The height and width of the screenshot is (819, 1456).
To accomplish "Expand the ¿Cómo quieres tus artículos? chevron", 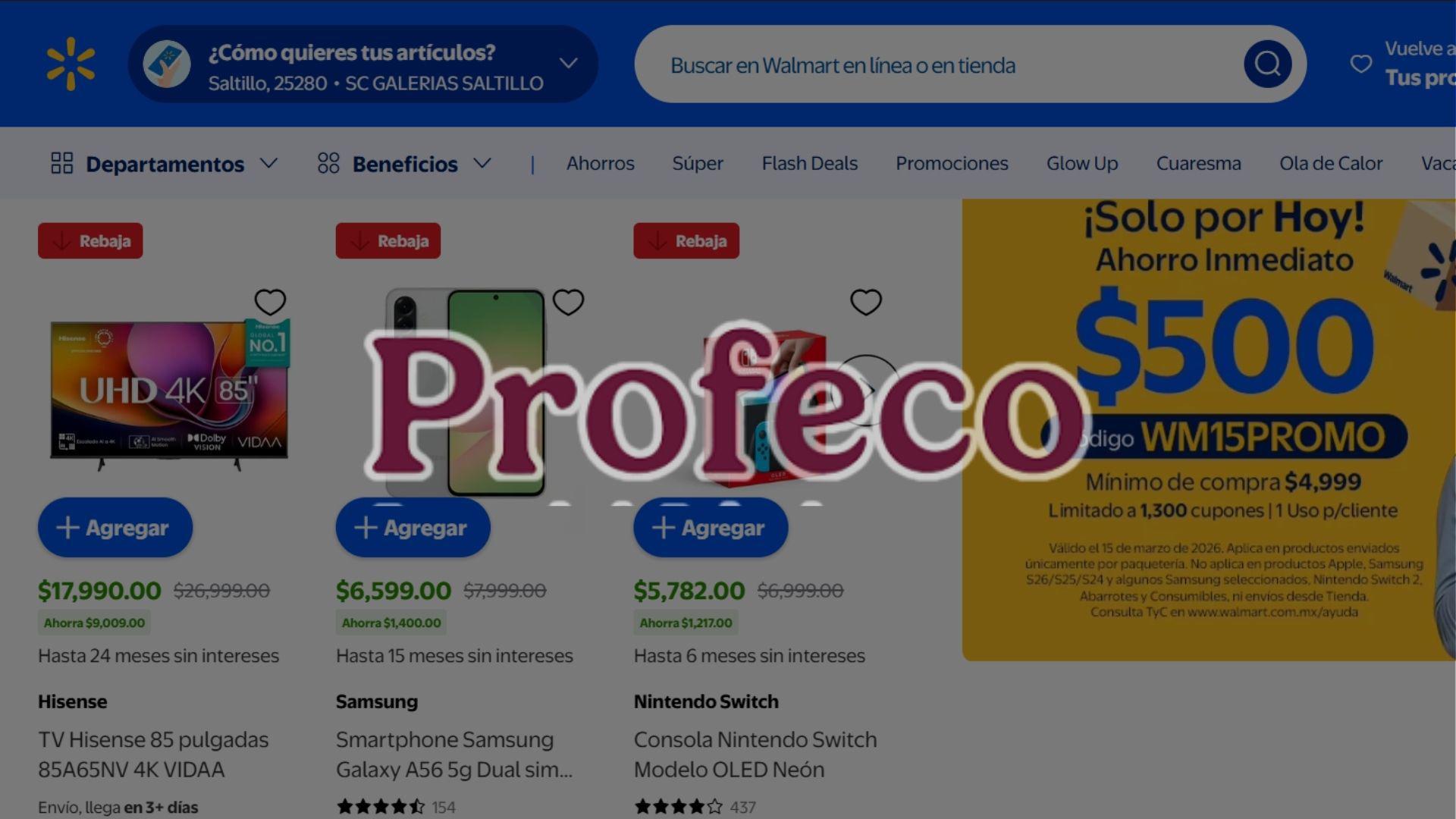I will [569, 63].
